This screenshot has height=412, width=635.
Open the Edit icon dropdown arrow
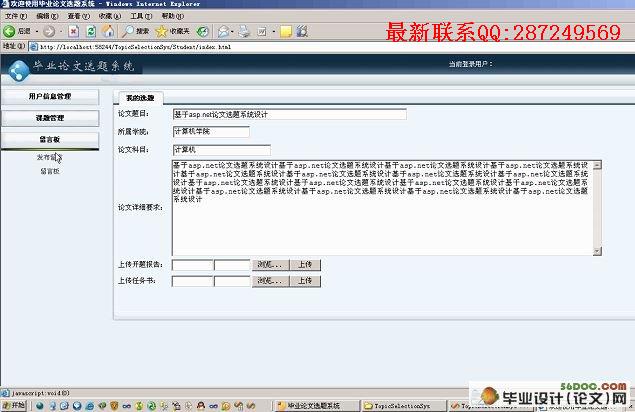click(x=273, y=31)
